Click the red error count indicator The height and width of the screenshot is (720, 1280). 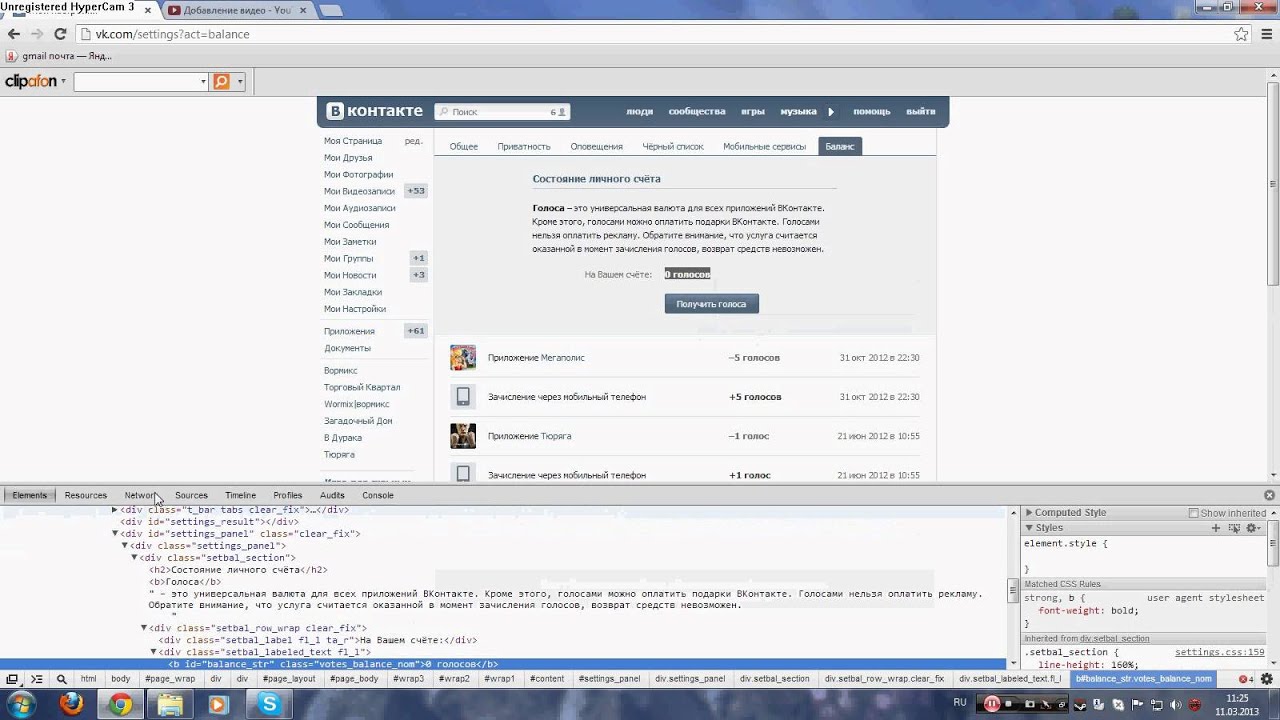(x=1245, y=679)
